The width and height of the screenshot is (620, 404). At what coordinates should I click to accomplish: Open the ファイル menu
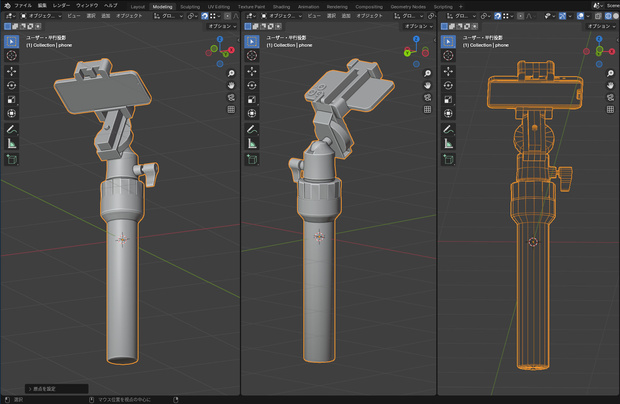click(23, 6)
